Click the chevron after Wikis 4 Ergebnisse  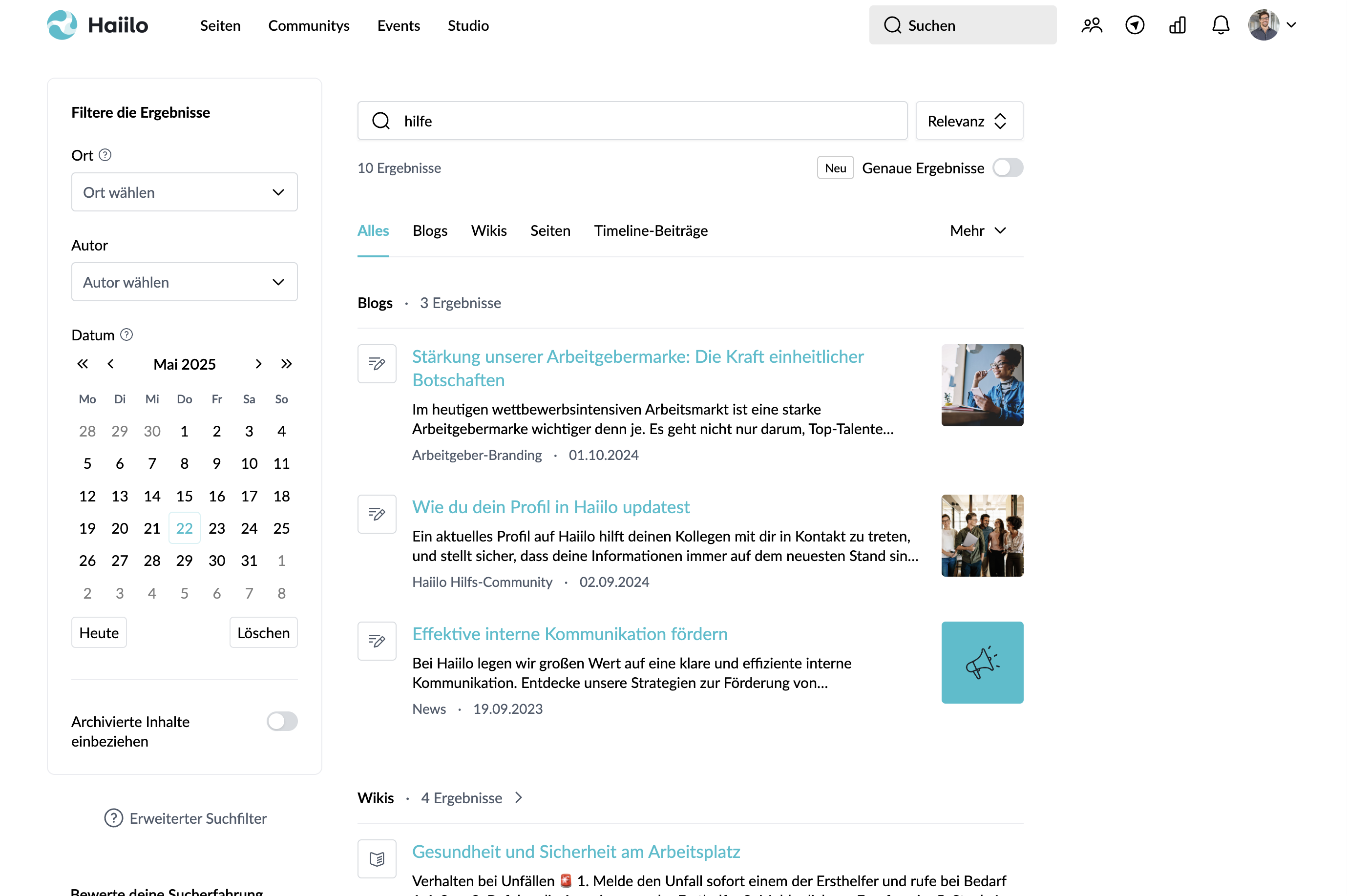[x=518, y=798]
